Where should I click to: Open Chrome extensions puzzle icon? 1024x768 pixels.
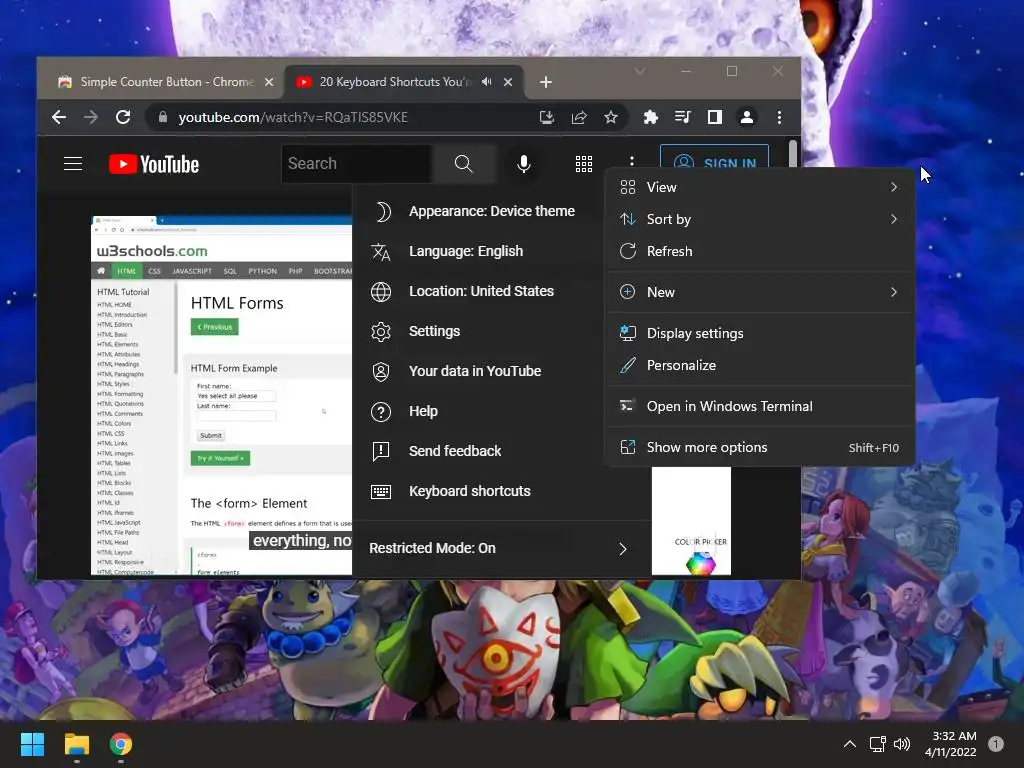coord(650,117)
